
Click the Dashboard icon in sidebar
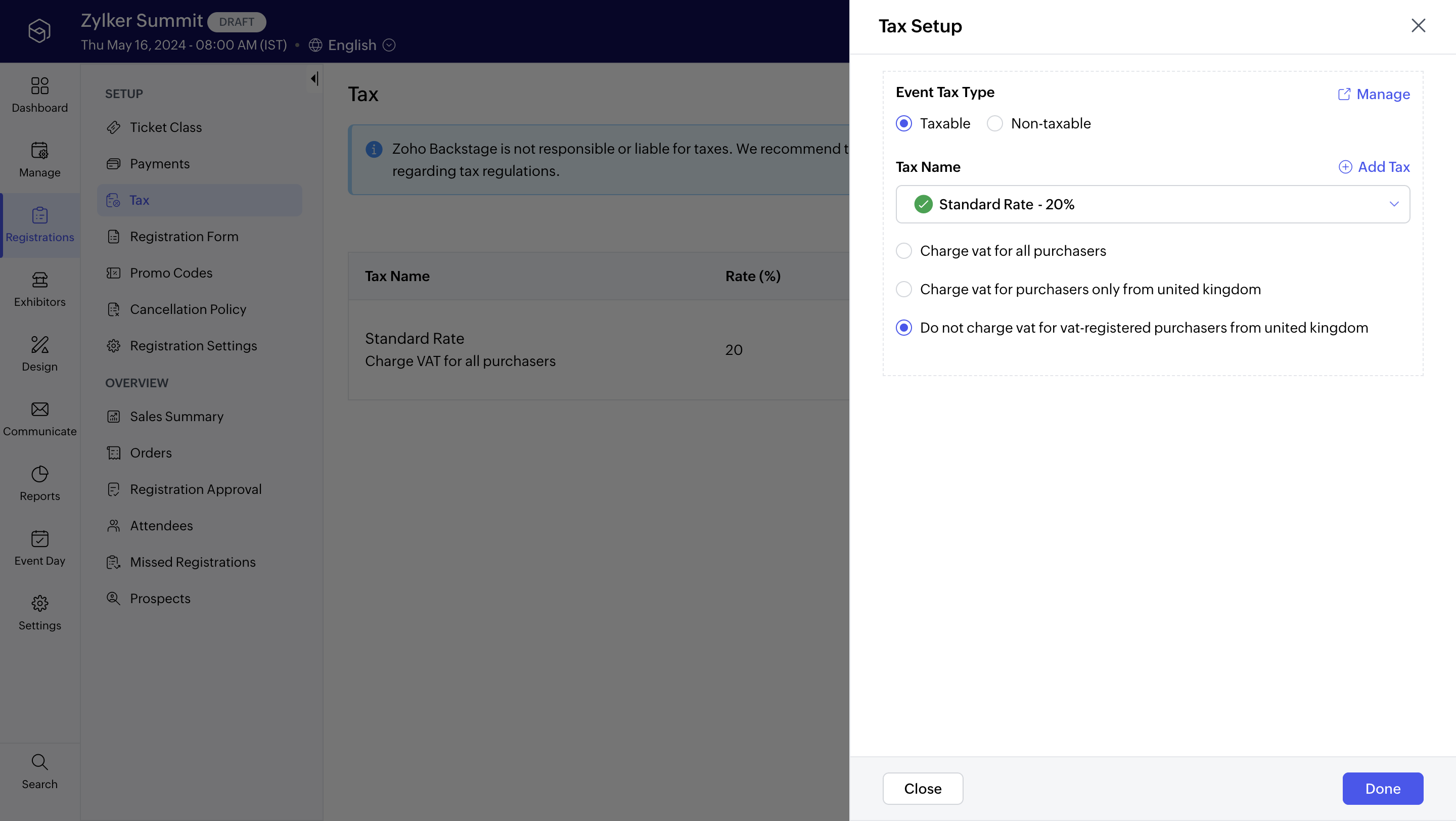39,86
